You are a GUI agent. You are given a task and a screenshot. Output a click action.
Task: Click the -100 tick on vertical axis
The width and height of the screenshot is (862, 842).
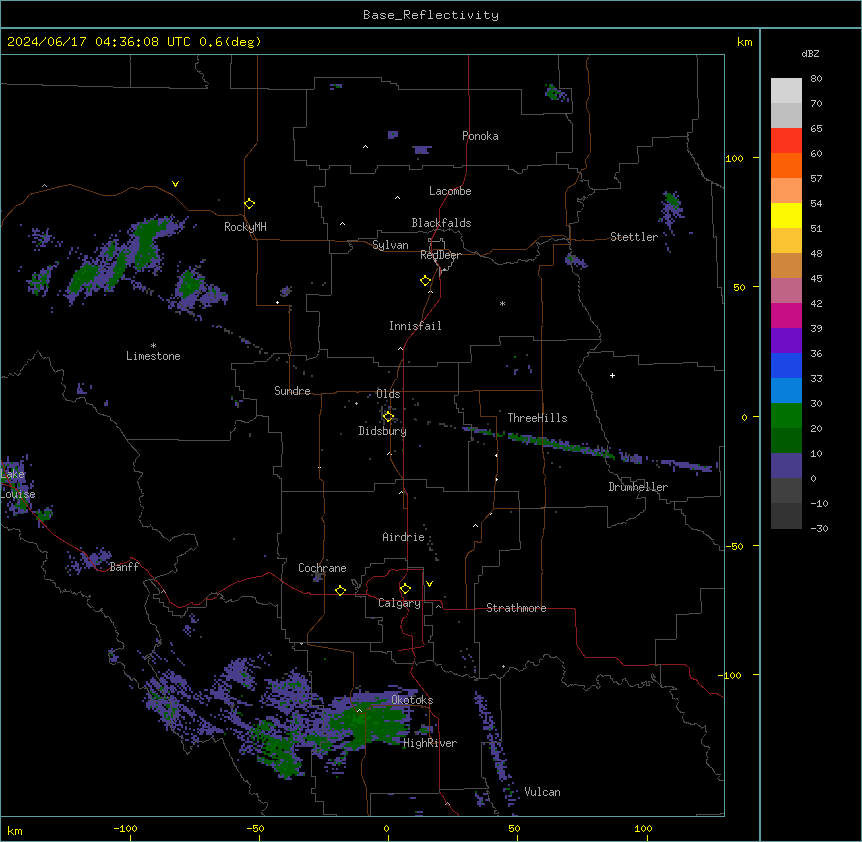coord(732,675)
